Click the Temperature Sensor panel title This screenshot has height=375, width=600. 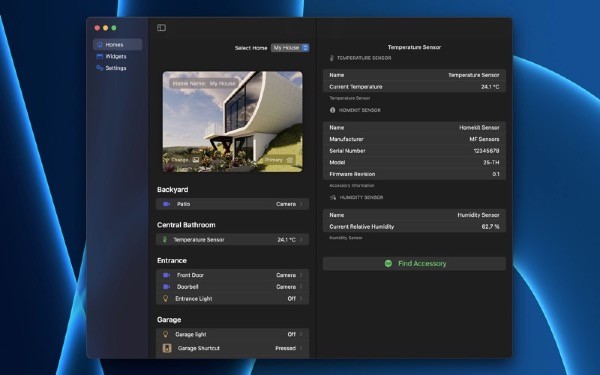click(414, 47)
